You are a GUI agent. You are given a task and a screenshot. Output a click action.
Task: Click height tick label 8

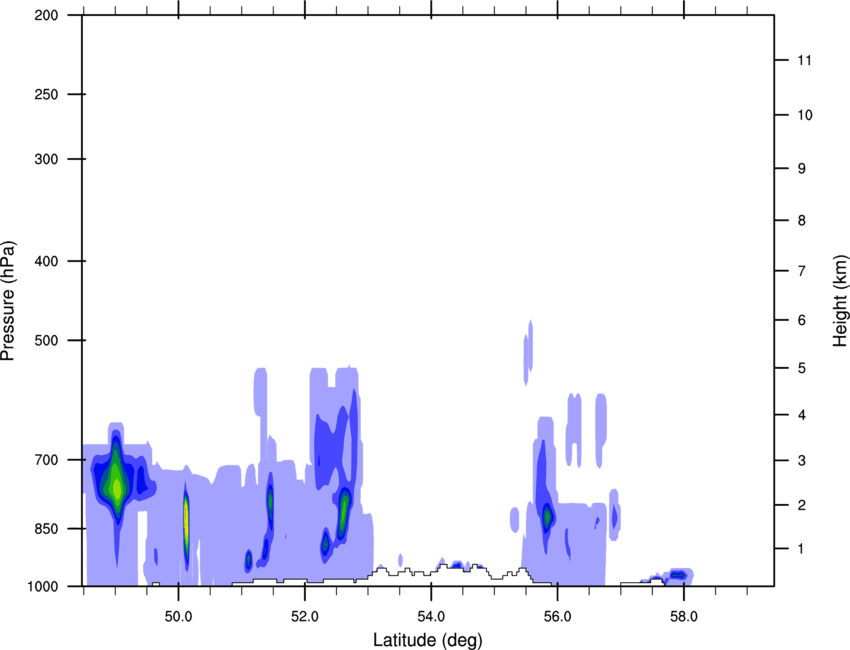pos(802,221)
